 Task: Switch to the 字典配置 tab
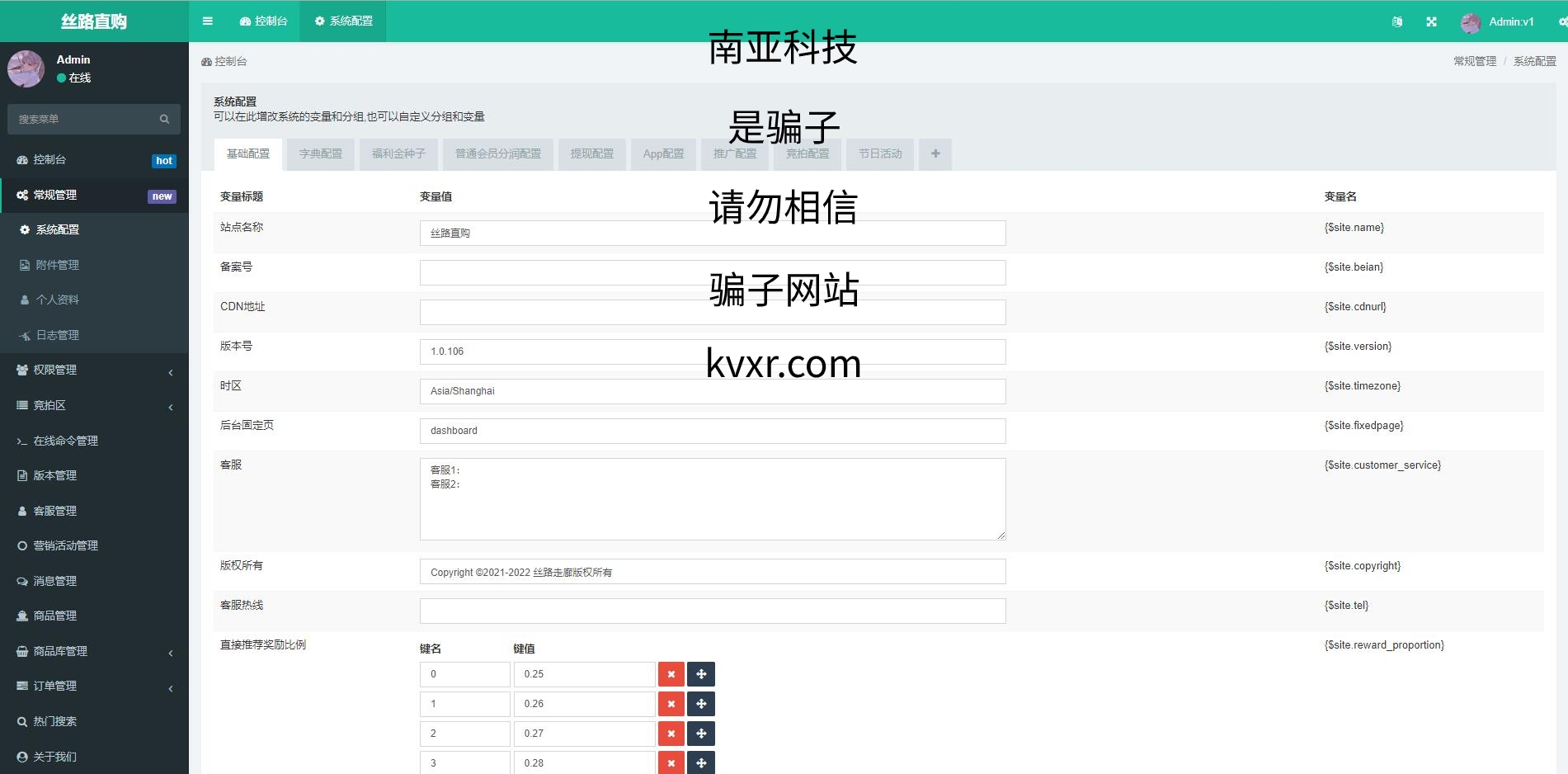[321, 154]
